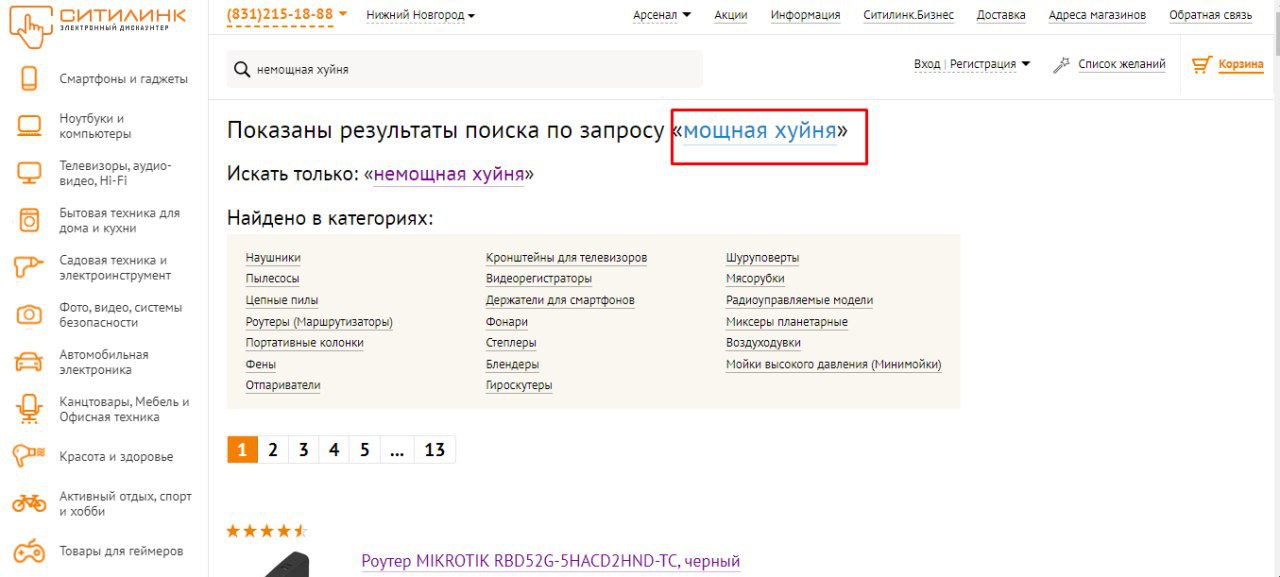
Task: Select the laptop icon for Ноутбуки и компьютеры
Action: pyautogui.click(x=29, y=126)
